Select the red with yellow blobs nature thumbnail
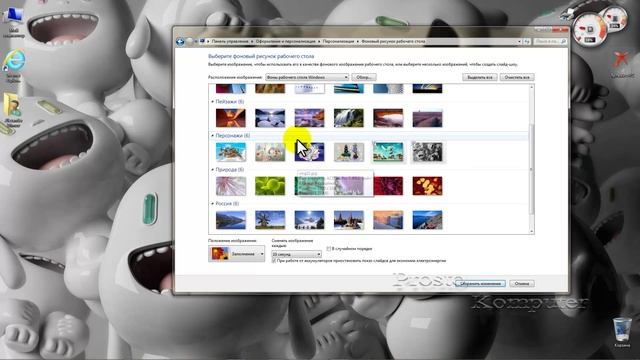 [427, 186]
